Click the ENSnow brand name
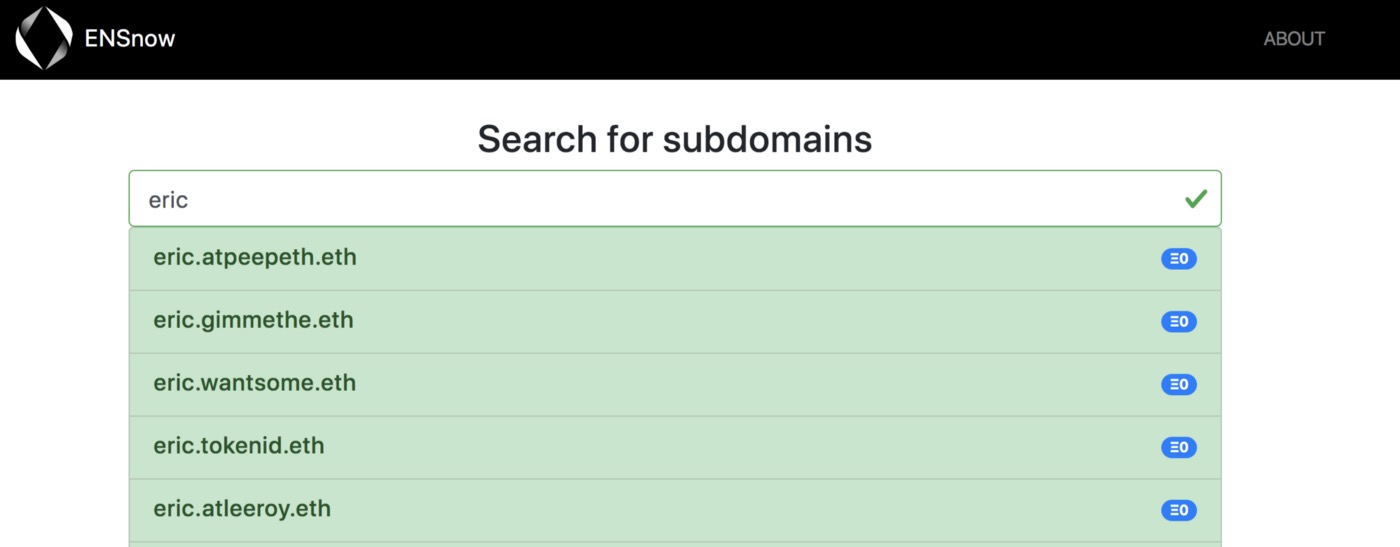 [130, 39]
